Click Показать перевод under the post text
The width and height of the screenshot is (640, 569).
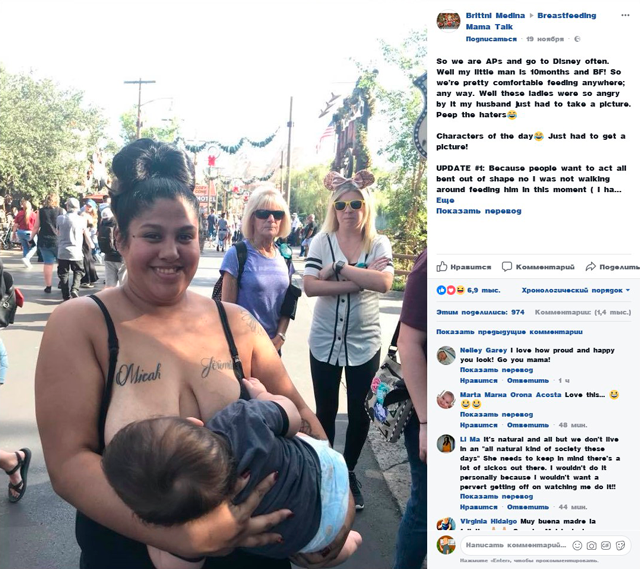coord(478,211)
